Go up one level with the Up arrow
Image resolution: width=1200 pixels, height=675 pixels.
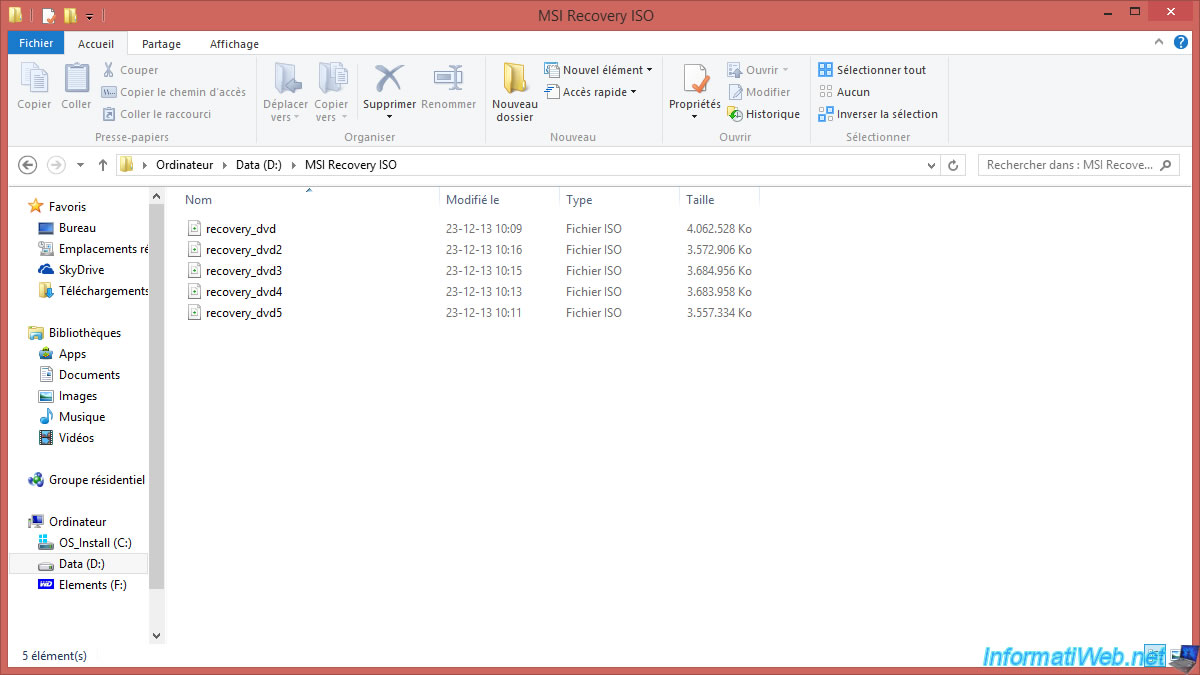(x=102, y=165)
